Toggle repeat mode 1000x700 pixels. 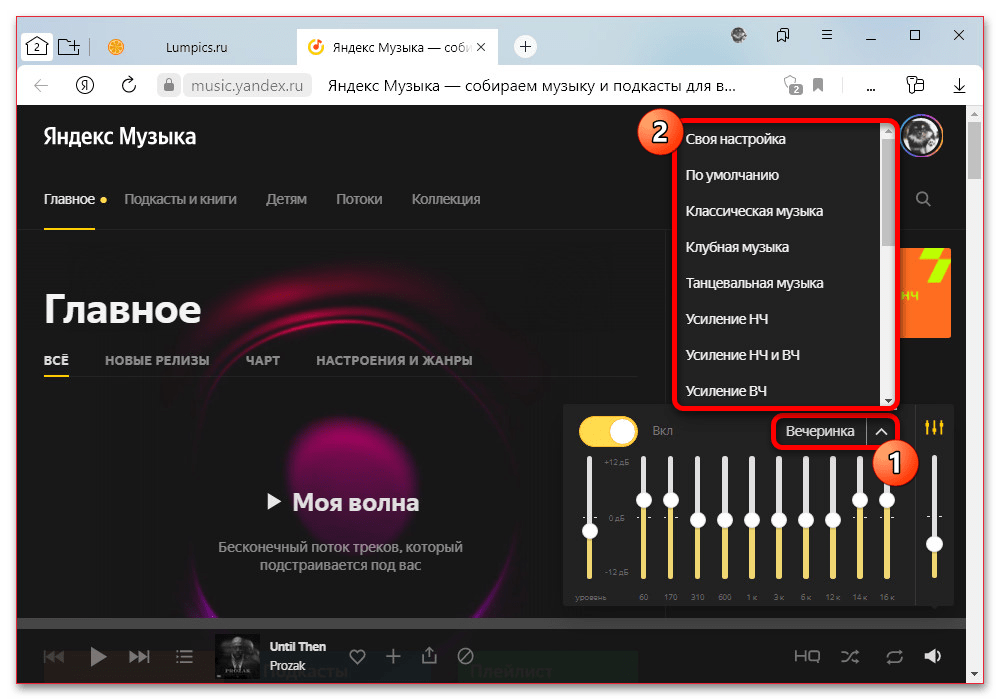pyautogui.click(x=894, y=656)
